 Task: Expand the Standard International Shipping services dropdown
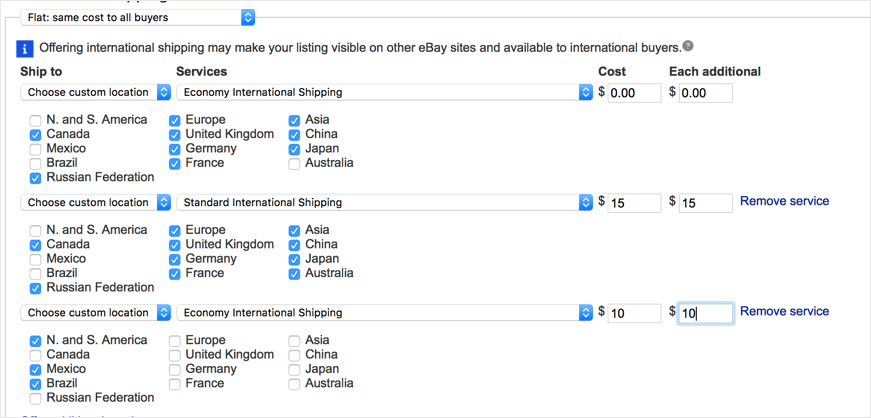(385, 202)
